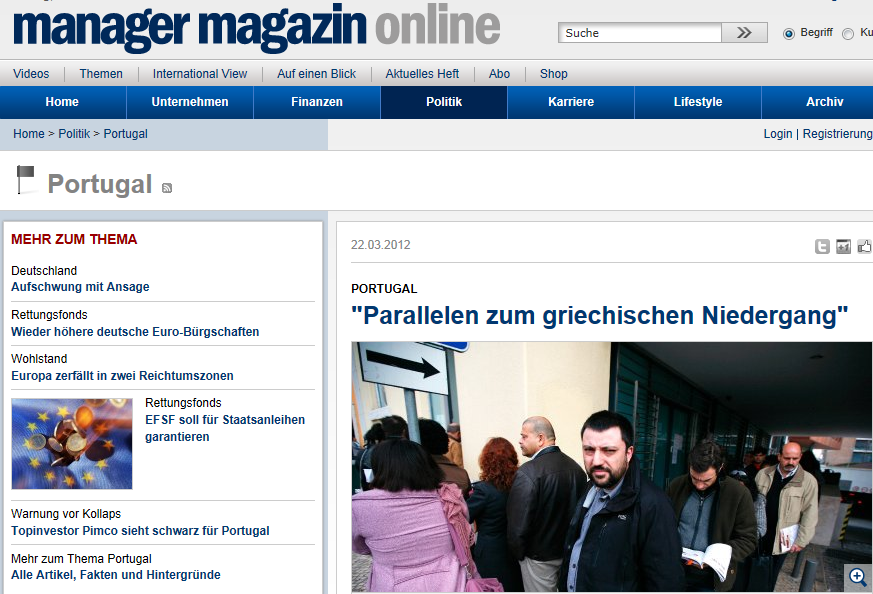The width and height of the screenshot is (873, 594).
Task: Switch to the Finanzen tab
Action: 317,102
